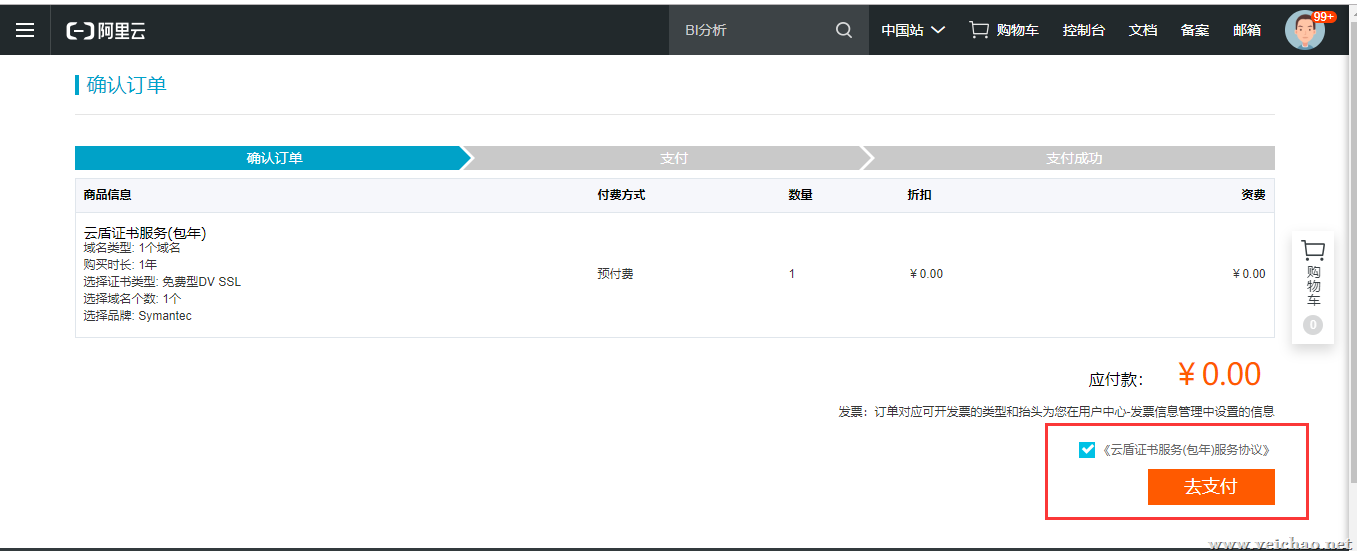Click the search magnifier icon
This screenshot has height=551, width=1357.
pyautogui.click(x=844, y=30)
